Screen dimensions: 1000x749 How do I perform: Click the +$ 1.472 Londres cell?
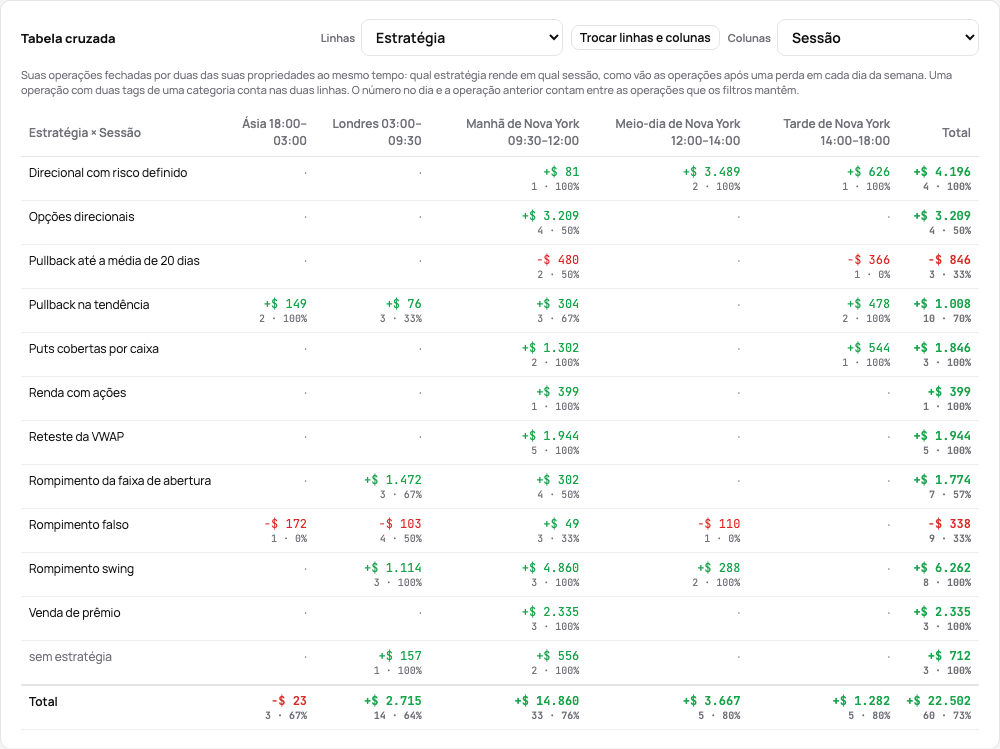[392, 480]
